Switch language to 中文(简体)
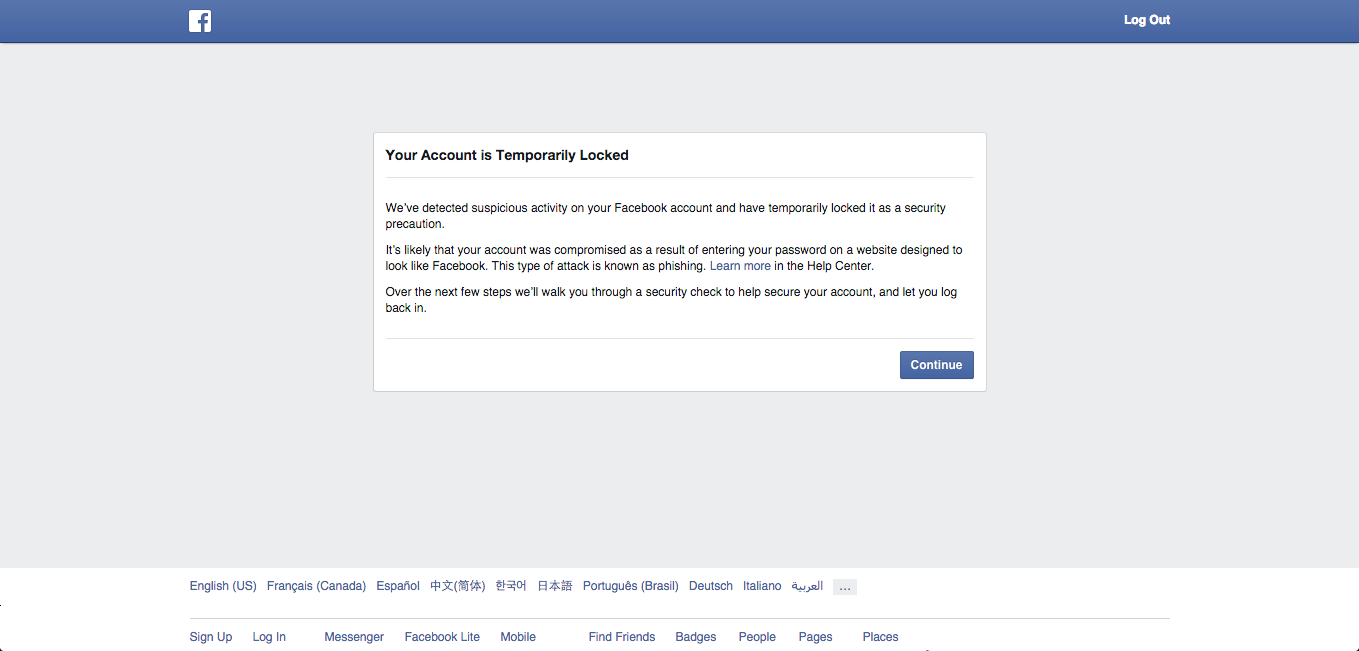The image size is (1359, 651). pos(458,586)
